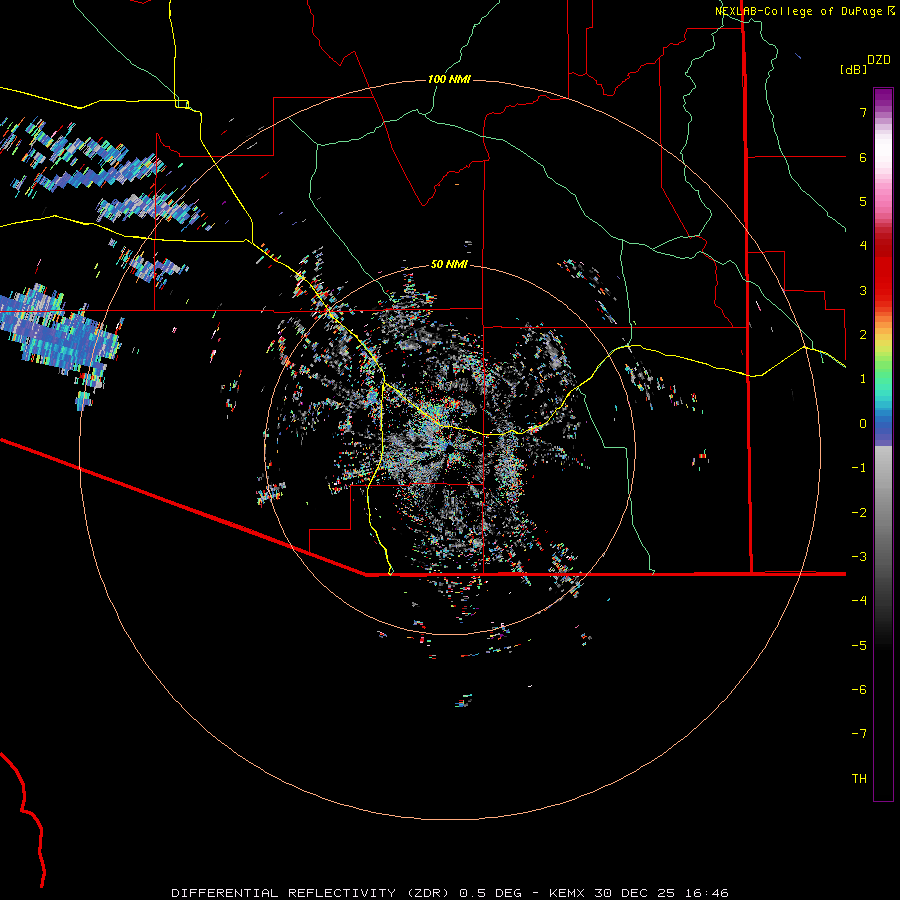Click the 4 value on the color scale
900x900 pixels.
(863, 246)
